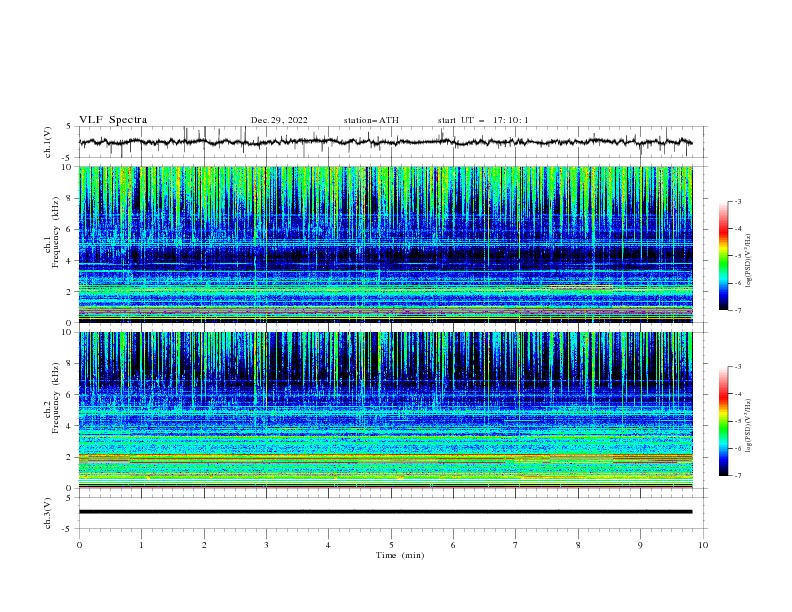Click the "ch.2 Frequency (kHz)" axis label
Viewport: 792px width, 612px height.
point(52,398)
